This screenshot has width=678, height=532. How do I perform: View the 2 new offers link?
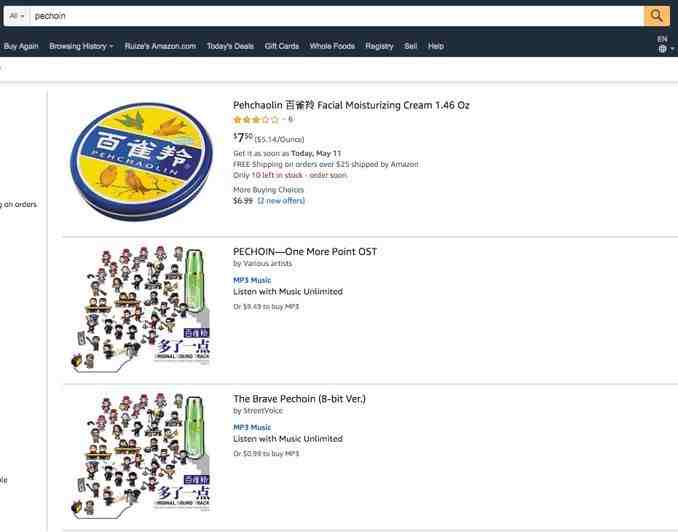281,201
